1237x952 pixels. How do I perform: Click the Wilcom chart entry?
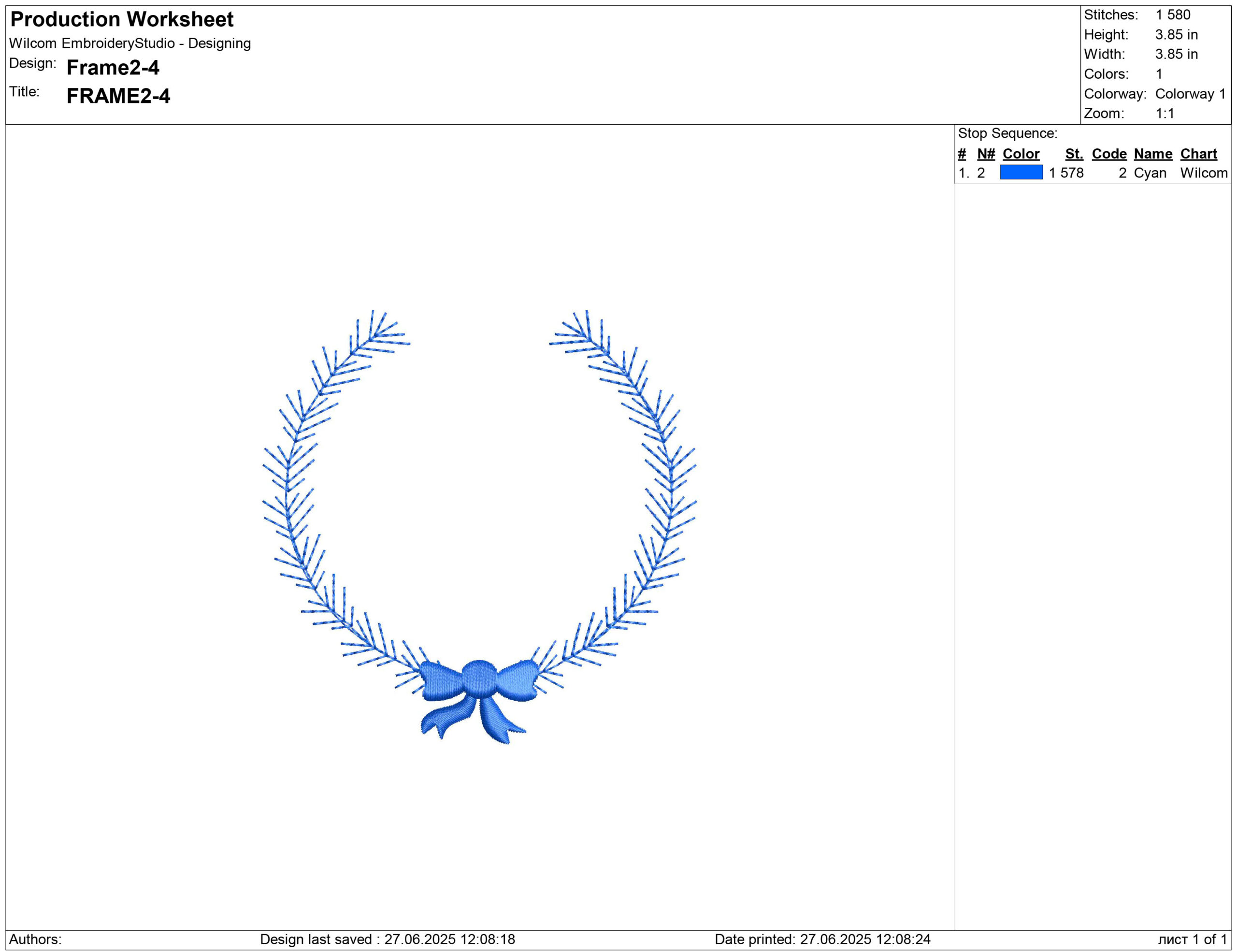point(1204,173)
